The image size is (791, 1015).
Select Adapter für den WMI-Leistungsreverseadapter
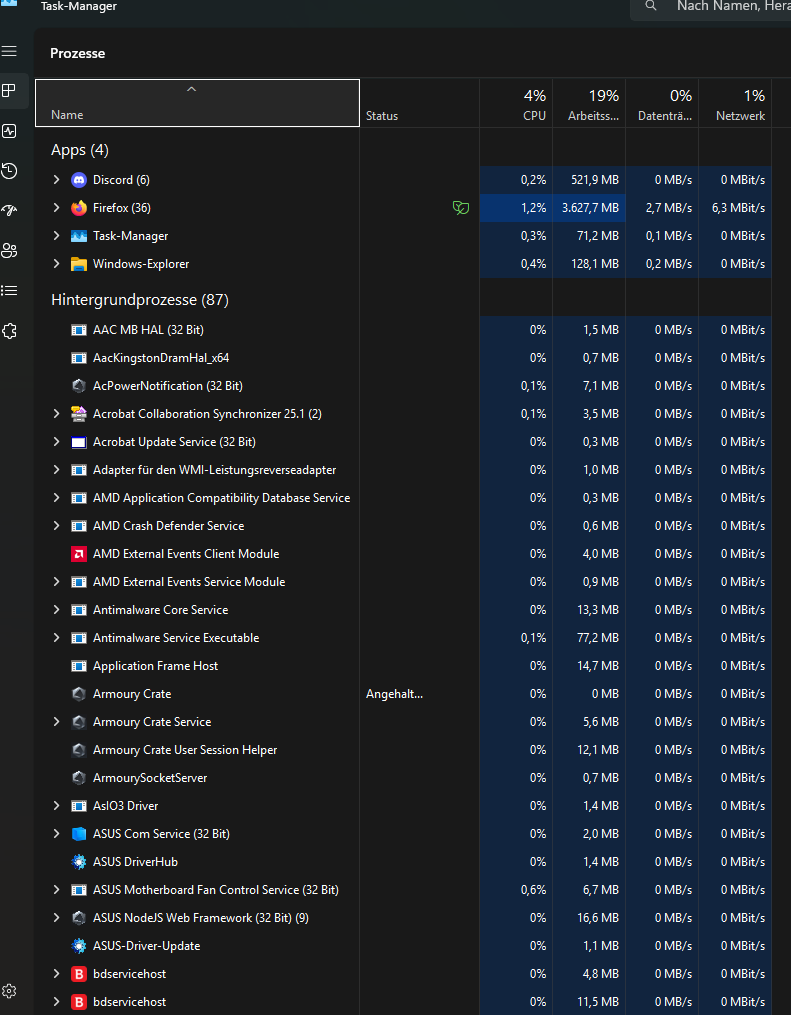click(x=403, y=470)
